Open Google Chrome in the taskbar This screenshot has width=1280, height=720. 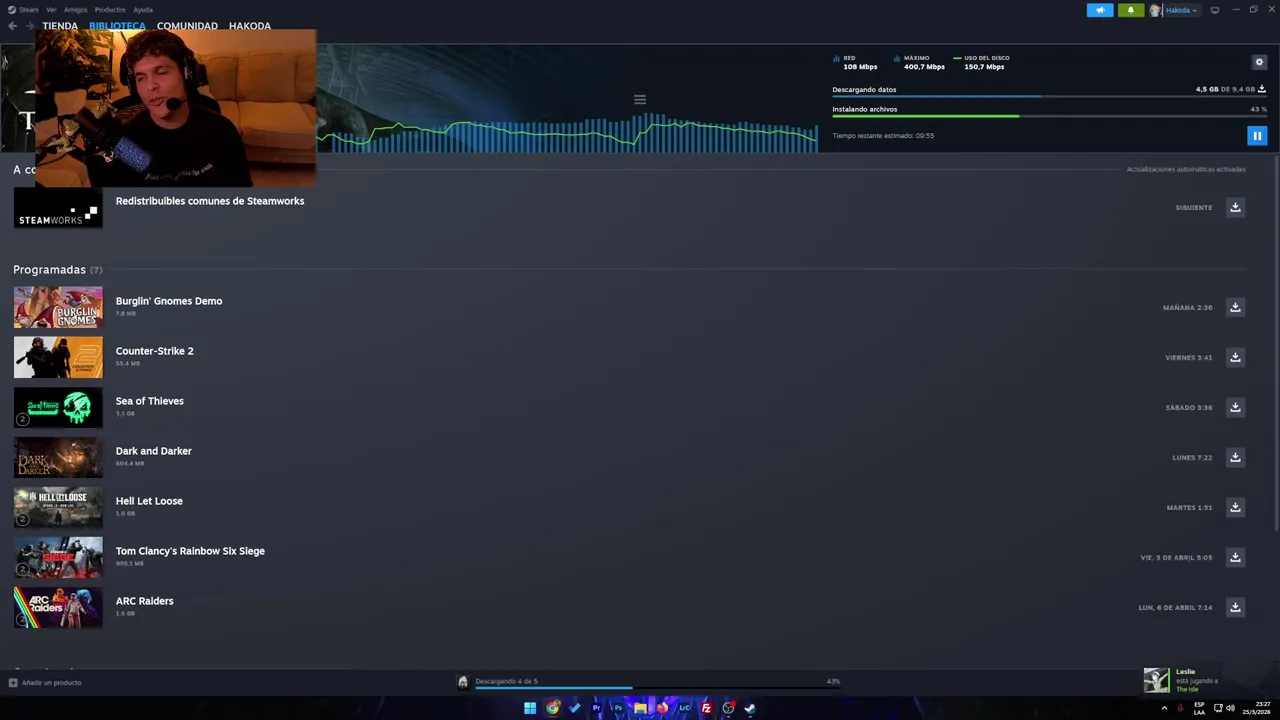(x=553, y=708)
